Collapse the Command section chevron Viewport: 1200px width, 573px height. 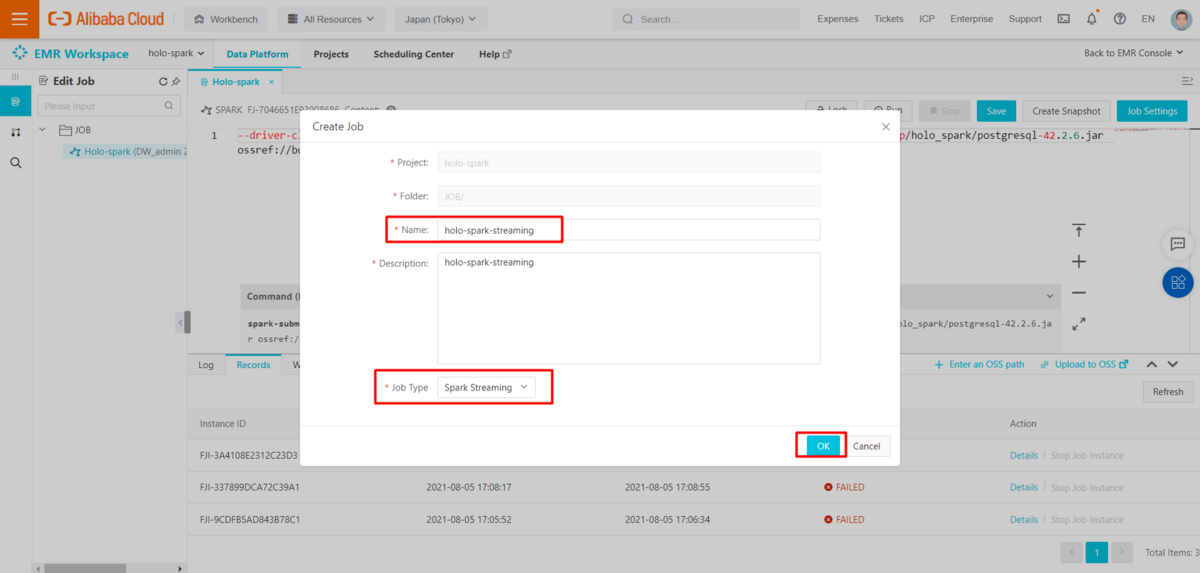tap(1049, 297)
